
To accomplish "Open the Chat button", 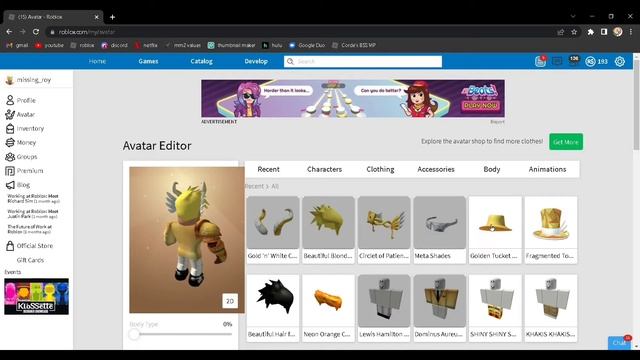I will pyautogui.click(x=619, y=342).
